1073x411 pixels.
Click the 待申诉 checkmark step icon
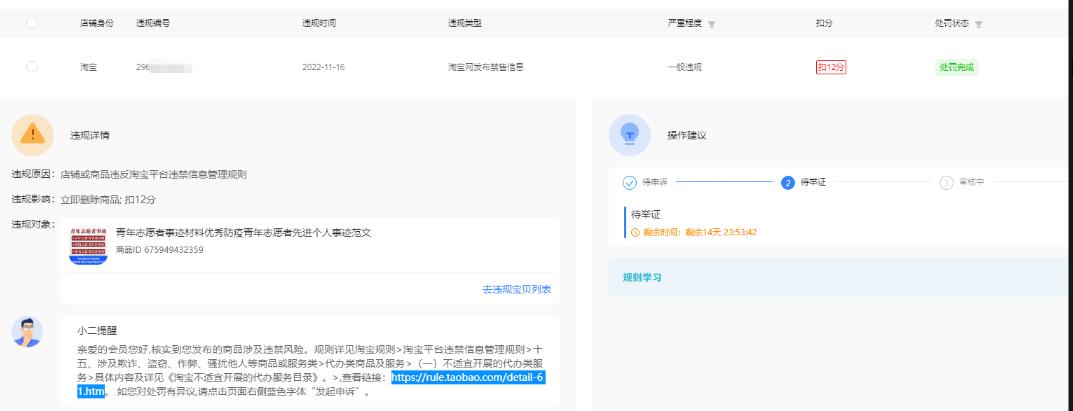point(629,182)
